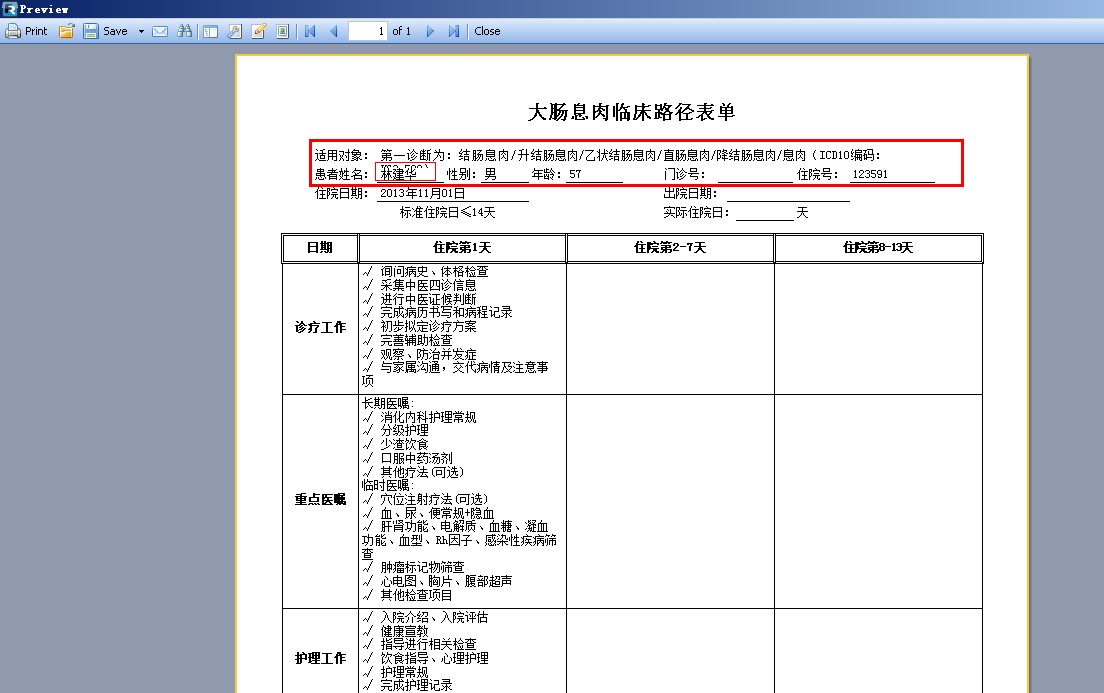
Task: Send report by email envelope icon
Action: tap(161, 31)
